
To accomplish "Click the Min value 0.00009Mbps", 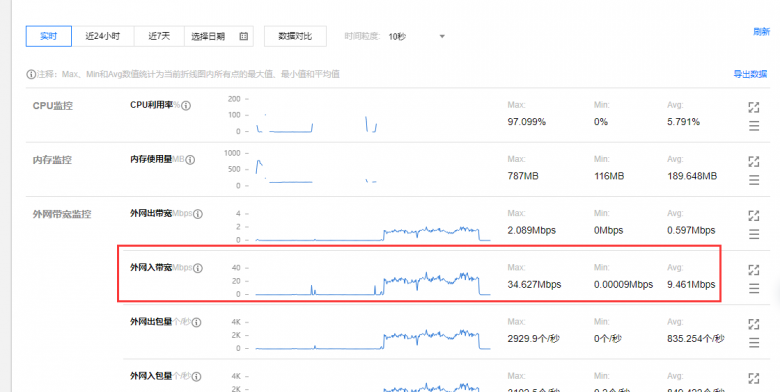I will coord(623,285).
